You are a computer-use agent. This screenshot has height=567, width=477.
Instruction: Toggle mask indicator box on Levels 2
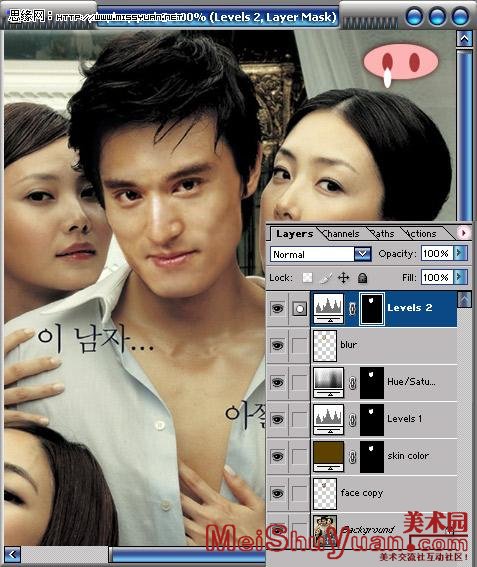coord(299,308)
